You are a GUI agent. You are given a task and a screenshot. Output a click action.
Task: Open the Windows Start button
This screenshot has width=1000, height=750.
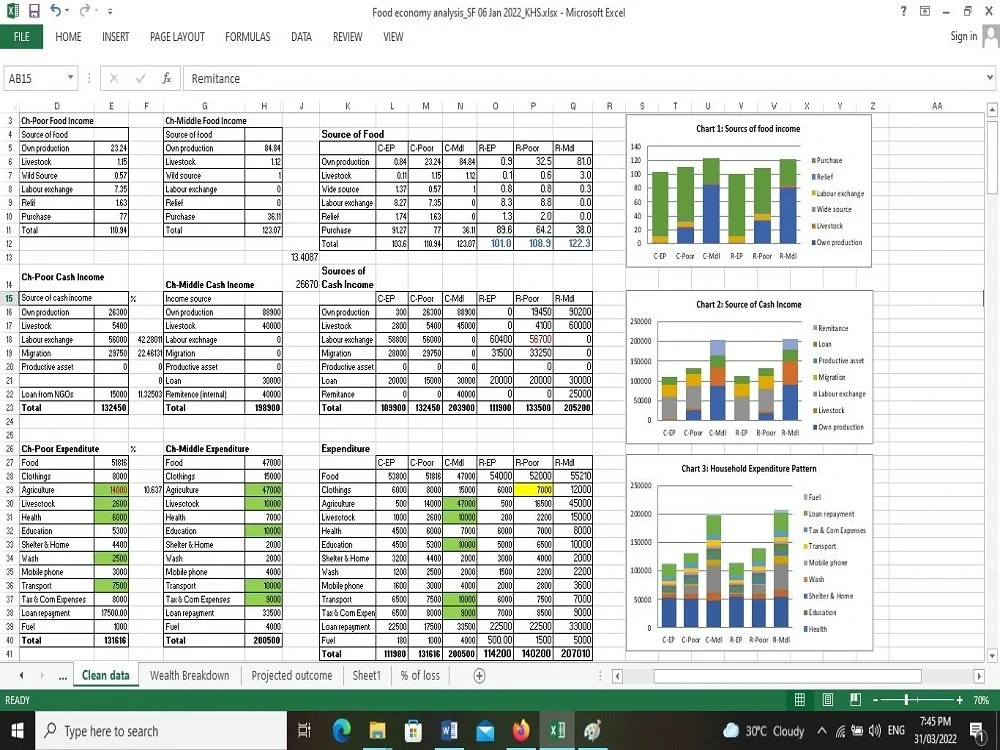tap(17, 731)
